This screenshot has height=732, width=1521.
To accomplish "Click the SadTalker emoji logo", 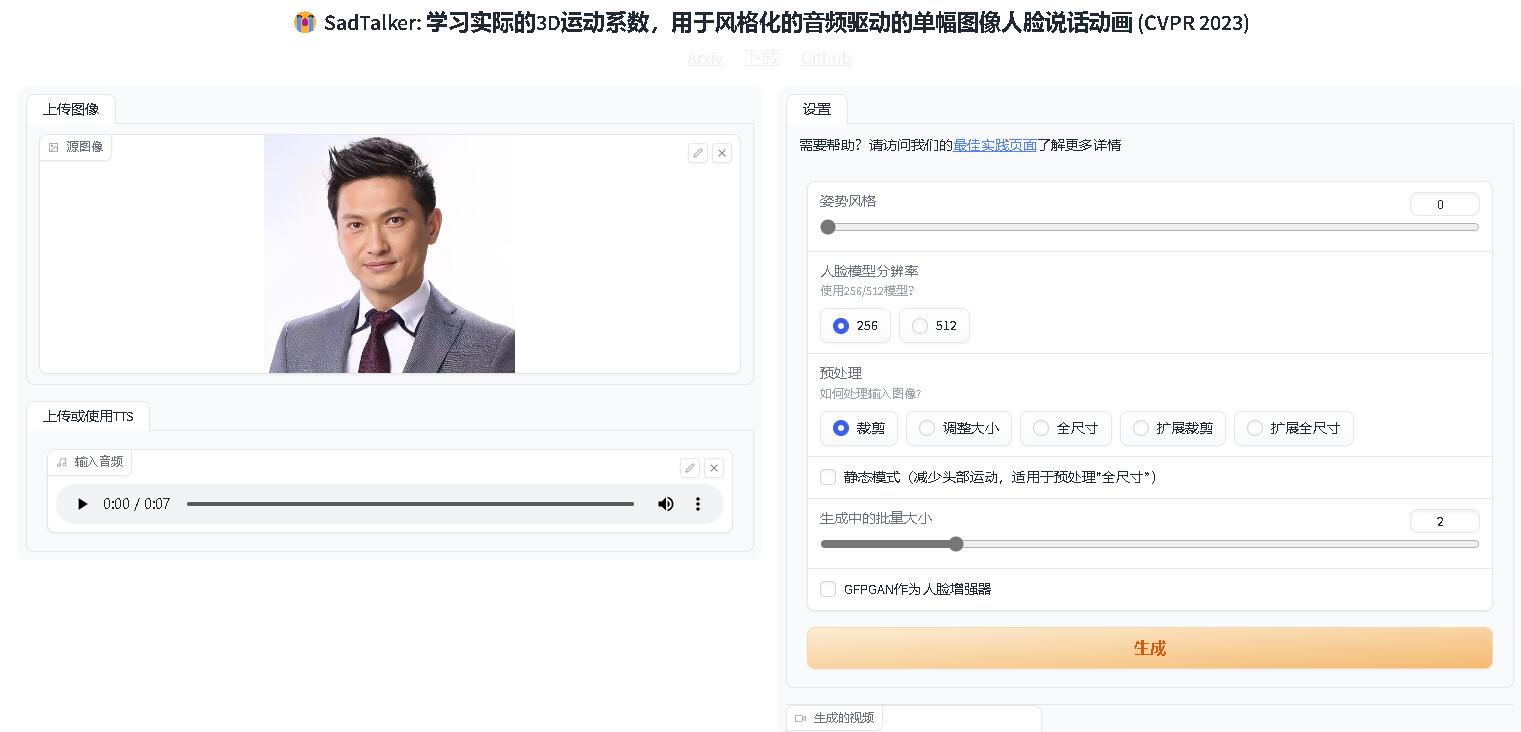I will (x=305, y=22).
